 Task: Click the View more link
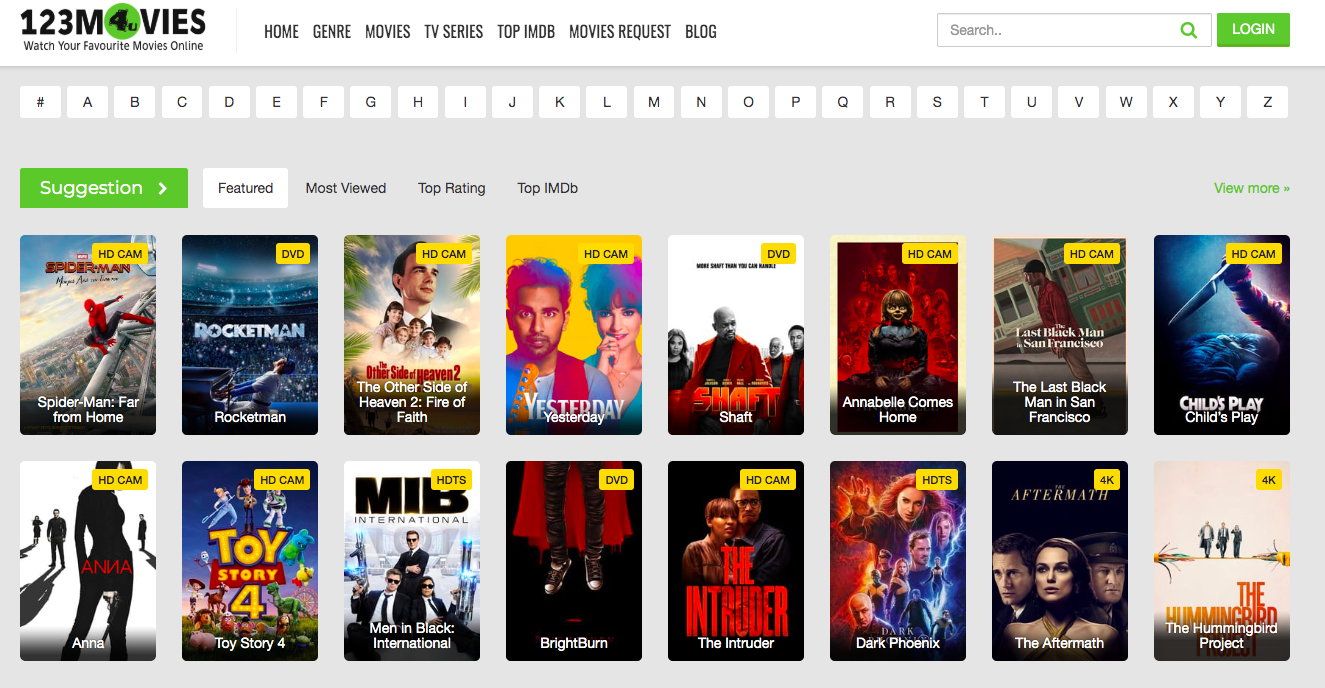1251,188
